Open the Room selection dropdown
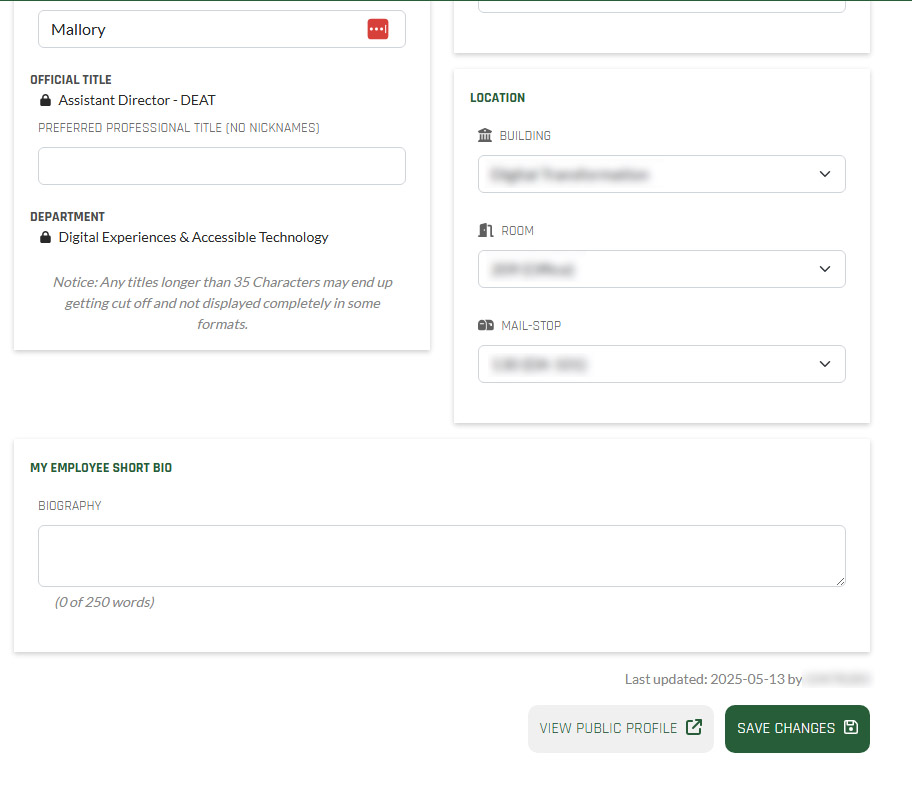912x788 pixels. click(661, 269)
